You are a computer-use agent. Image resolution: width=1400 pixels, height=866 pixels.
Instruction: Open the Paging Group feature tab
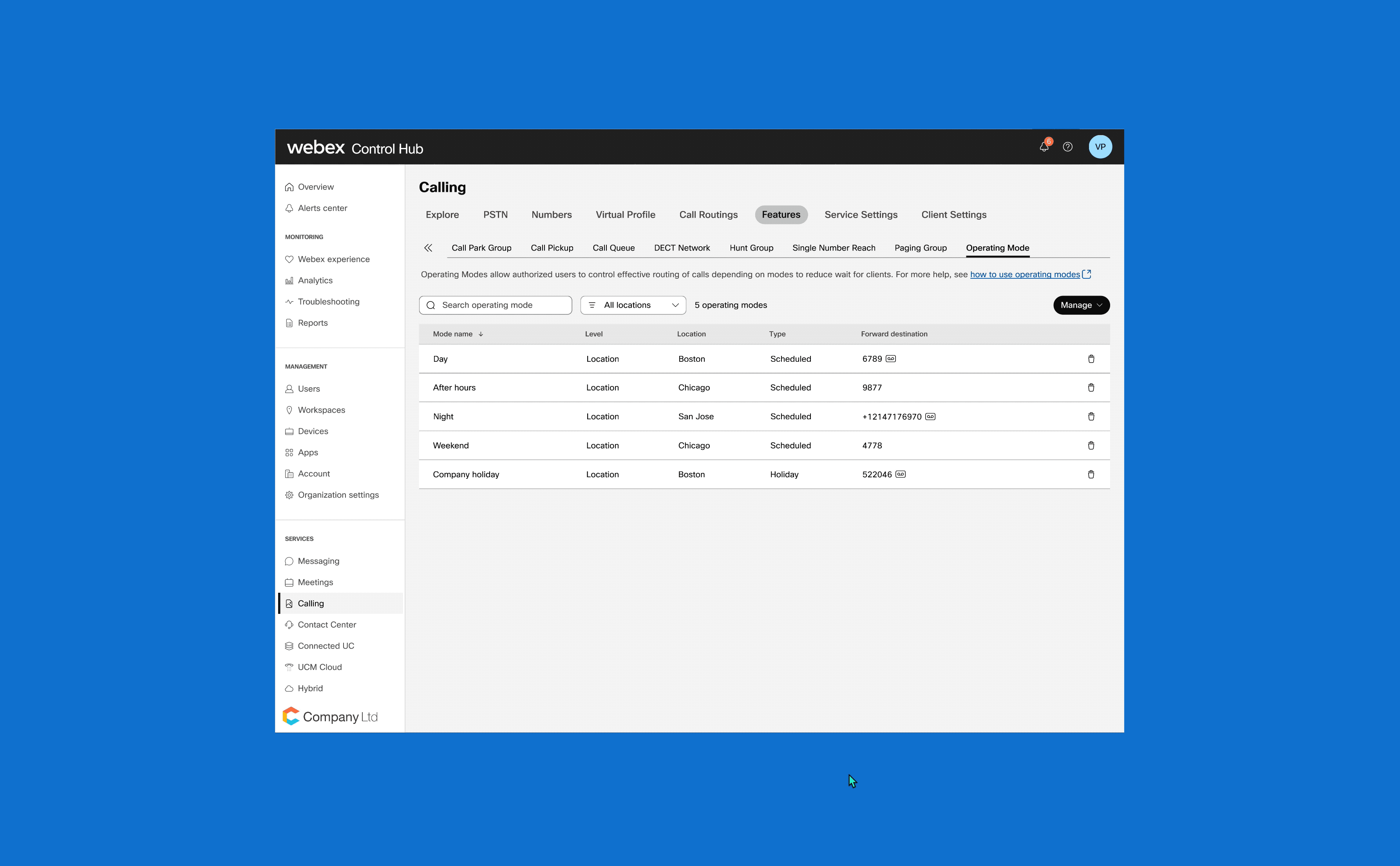[921, 247]
